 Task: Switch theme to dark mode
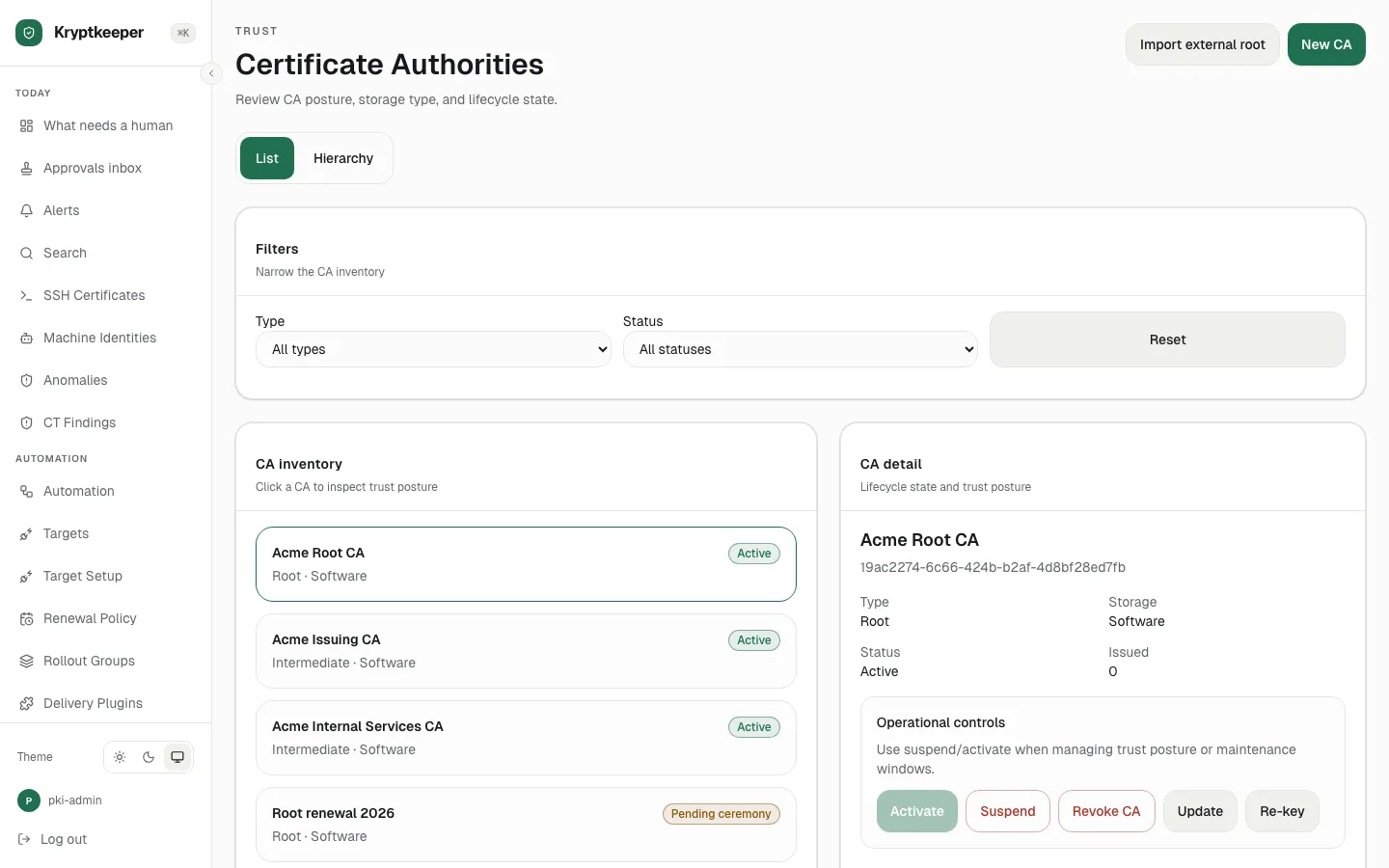pyautogui.click(x=149, y=757)
